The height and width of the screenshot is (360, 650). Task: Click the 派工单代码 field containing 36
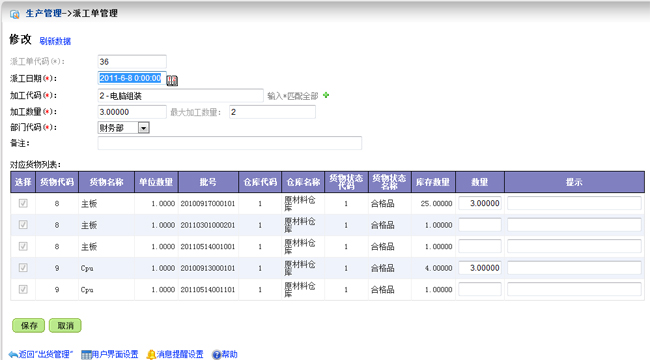(x=132, y=62)
